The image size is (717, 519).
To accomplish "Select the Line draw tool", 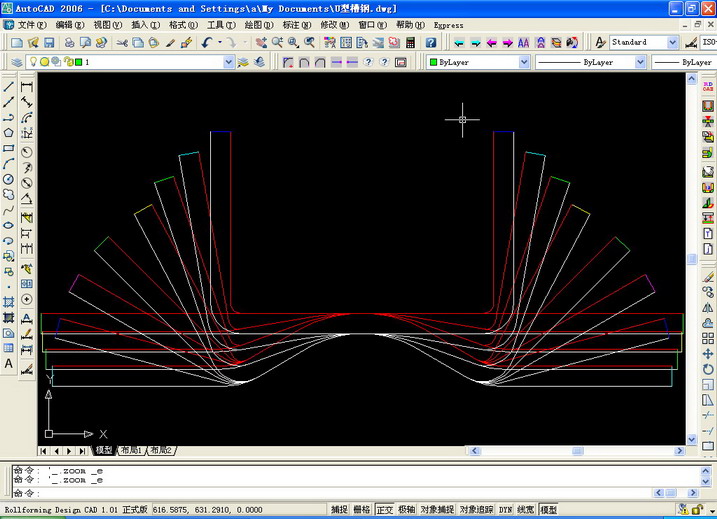I will pos(9,86).
